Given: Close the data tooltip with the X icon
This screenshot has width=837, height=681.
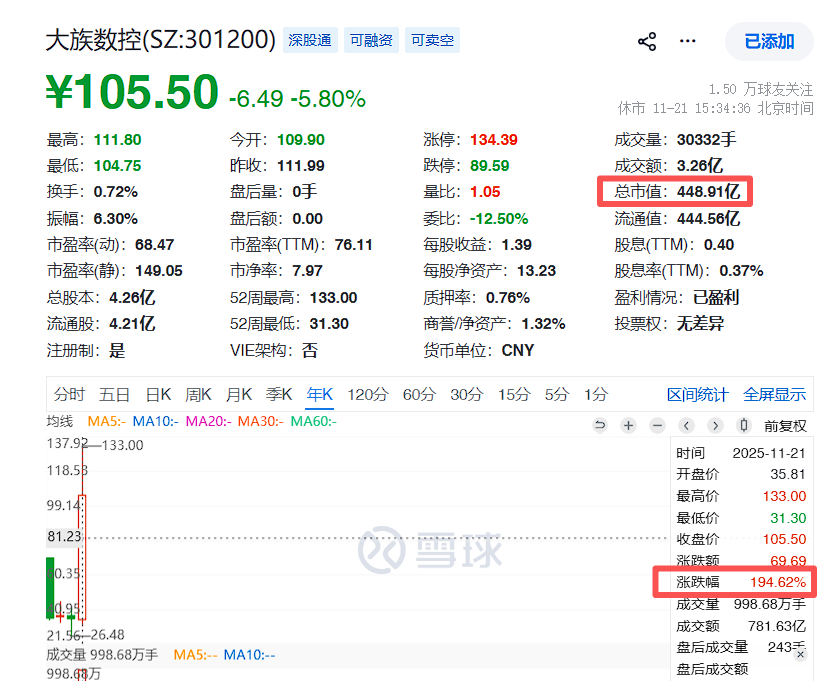Looking at the screenshot, I should pyautogui.click(x=800, y=654).
